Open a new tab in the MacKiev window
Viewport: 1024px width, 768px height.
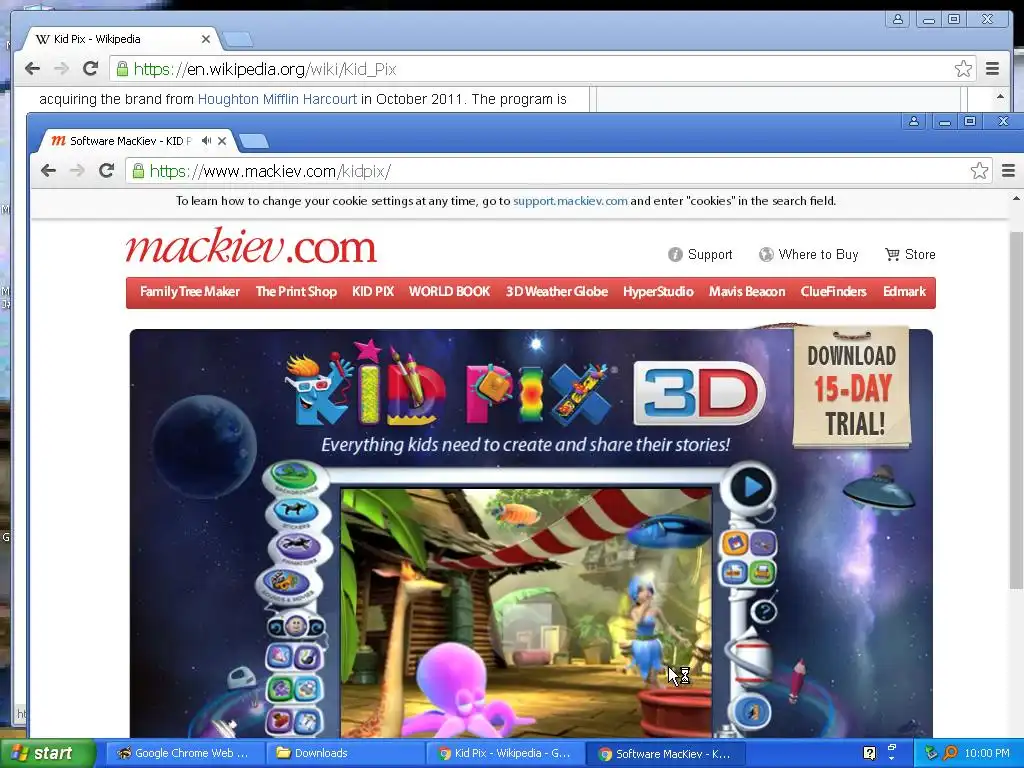point(253,141)
